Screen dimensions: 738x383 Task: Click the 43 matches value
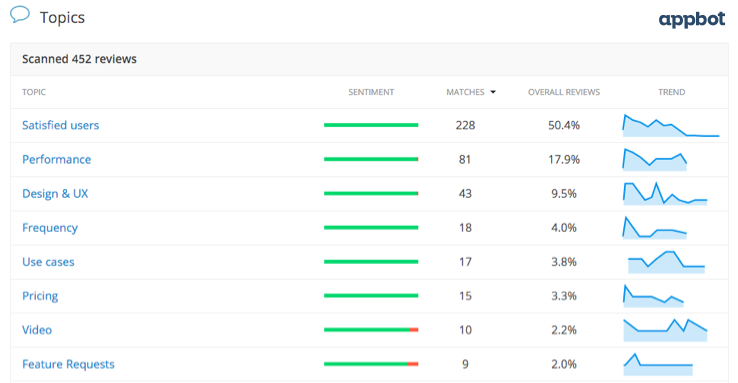[465, 193]
